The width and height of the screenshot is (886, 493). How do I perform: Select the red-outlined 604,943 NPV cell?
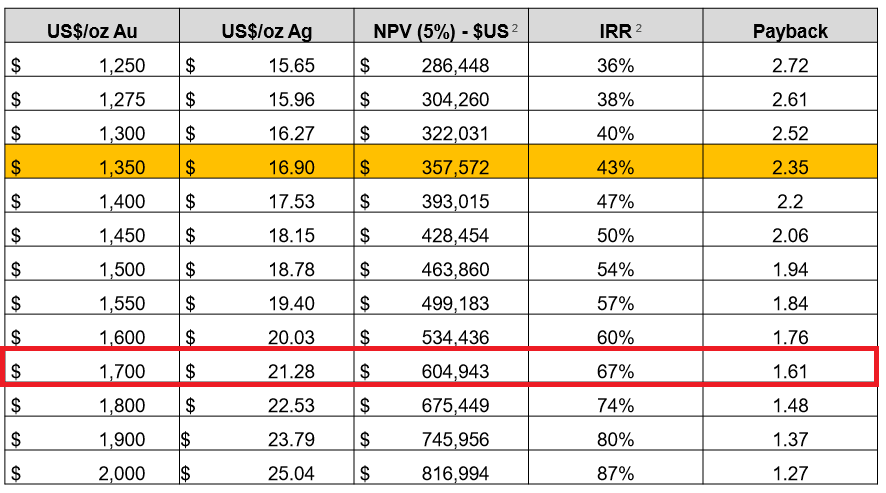[x=441, y=372]
